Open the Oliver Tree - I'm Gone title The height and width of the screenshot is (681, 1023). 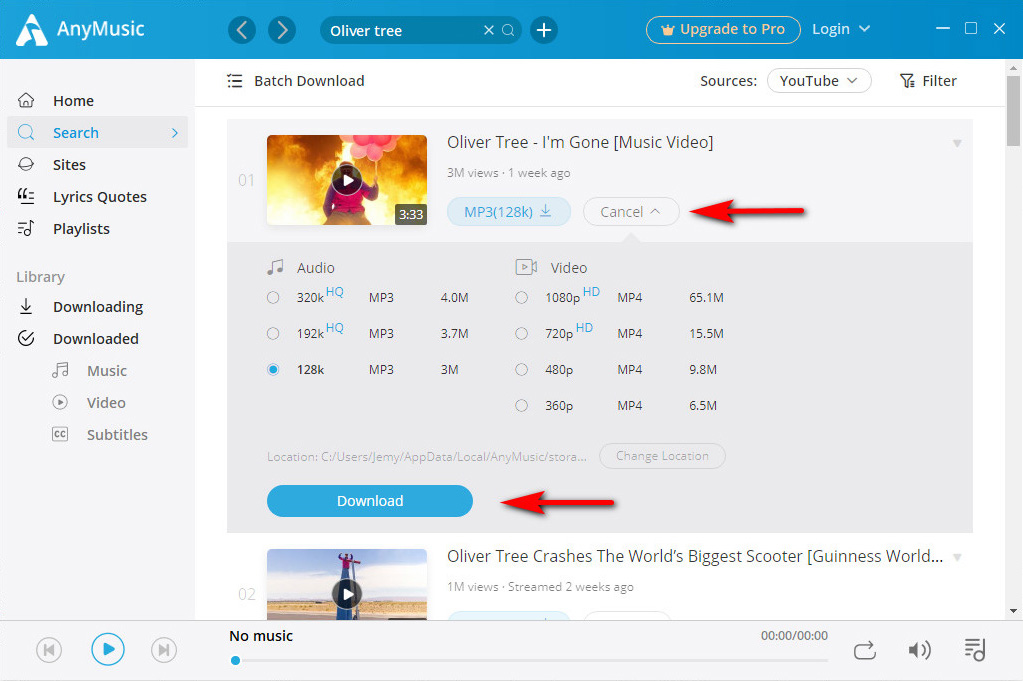(x=580, y=142)
